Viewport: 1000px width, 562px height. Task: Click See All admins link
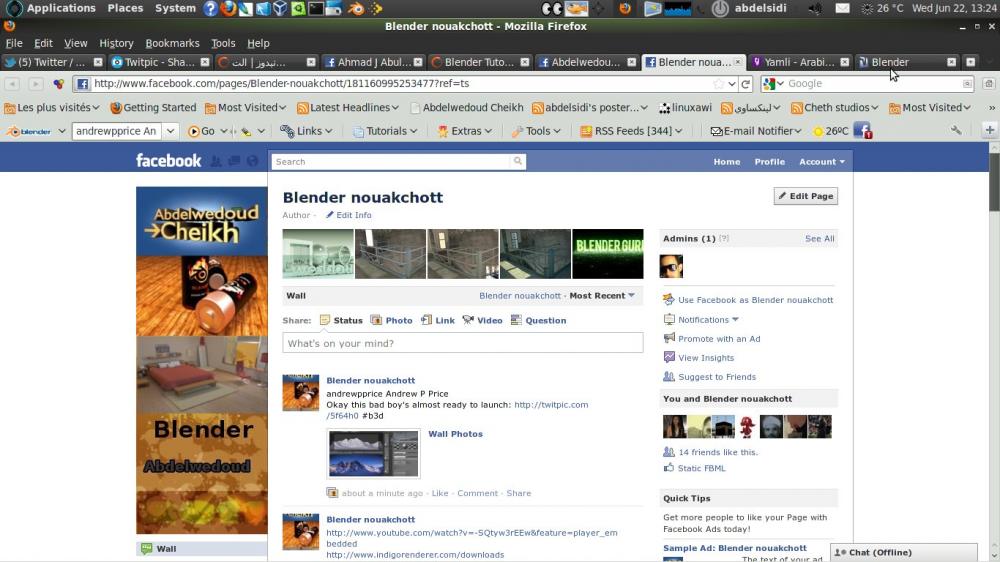[x=820, y=238]
